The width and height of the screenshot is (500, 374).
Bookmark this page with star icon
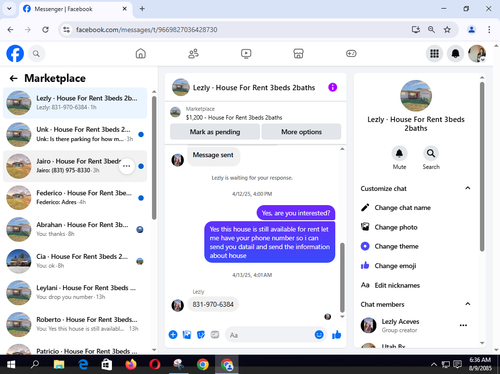447,30
